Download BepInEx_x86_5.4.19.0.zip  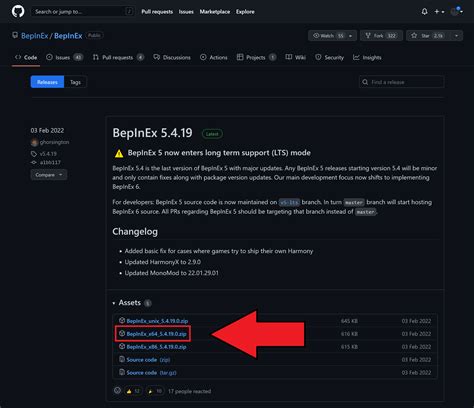coord(156,347)
